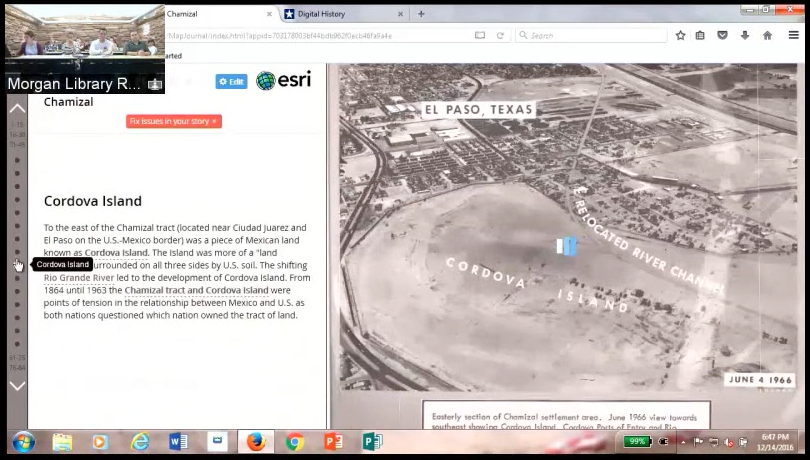Open the Downloads arrow in toolbar

(x=744, y=35)
